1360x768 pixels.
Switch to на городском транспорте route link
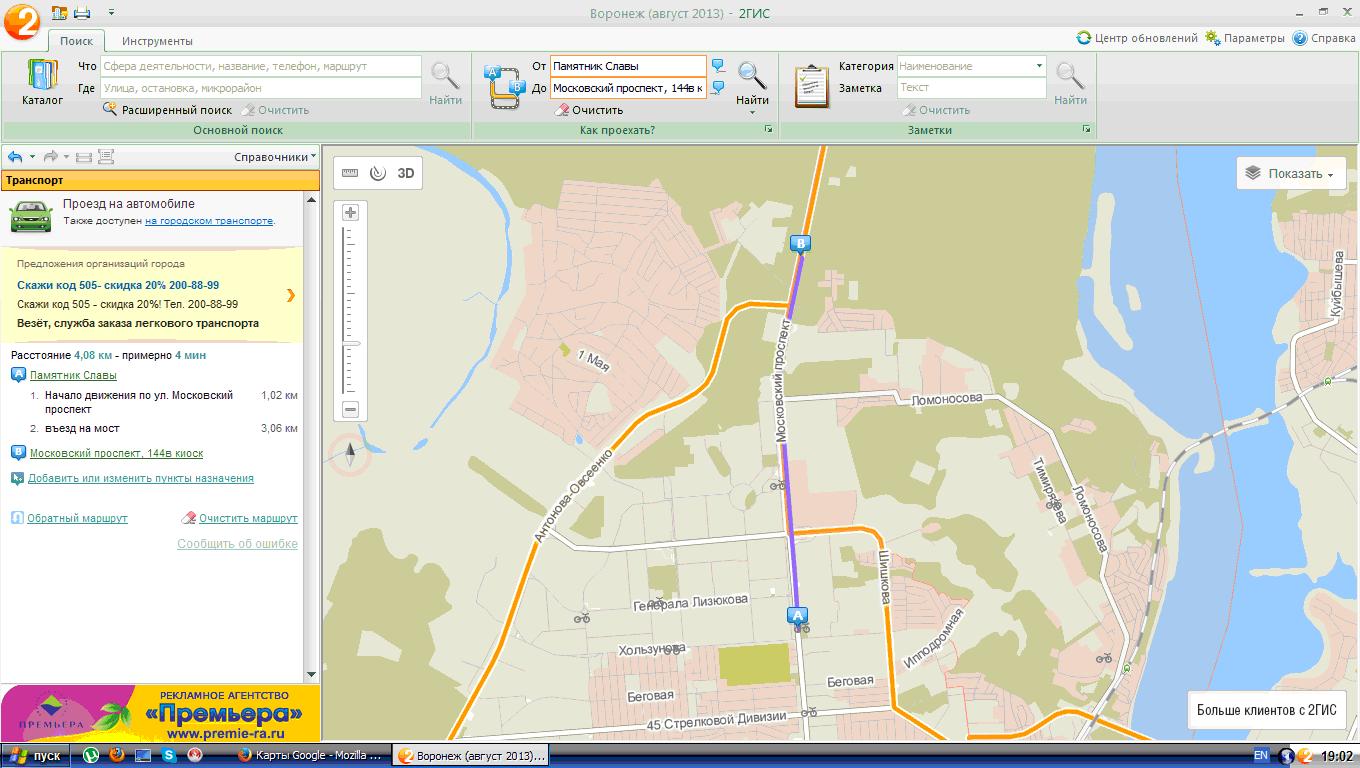click(x=209, y=221)
